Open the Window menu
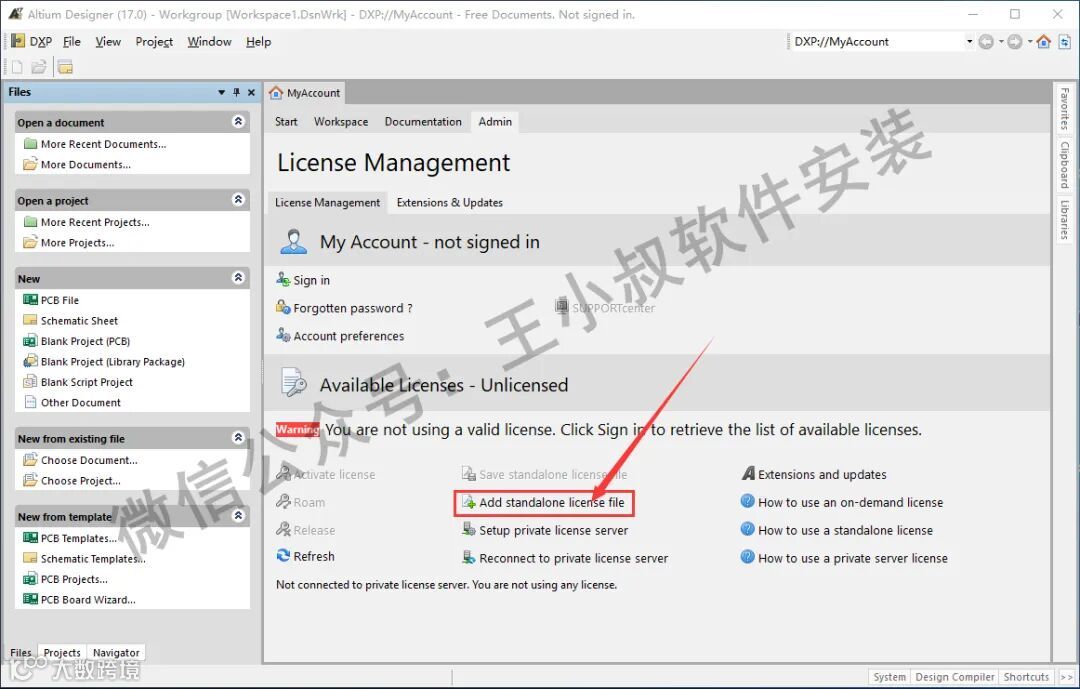 point(209,41)
